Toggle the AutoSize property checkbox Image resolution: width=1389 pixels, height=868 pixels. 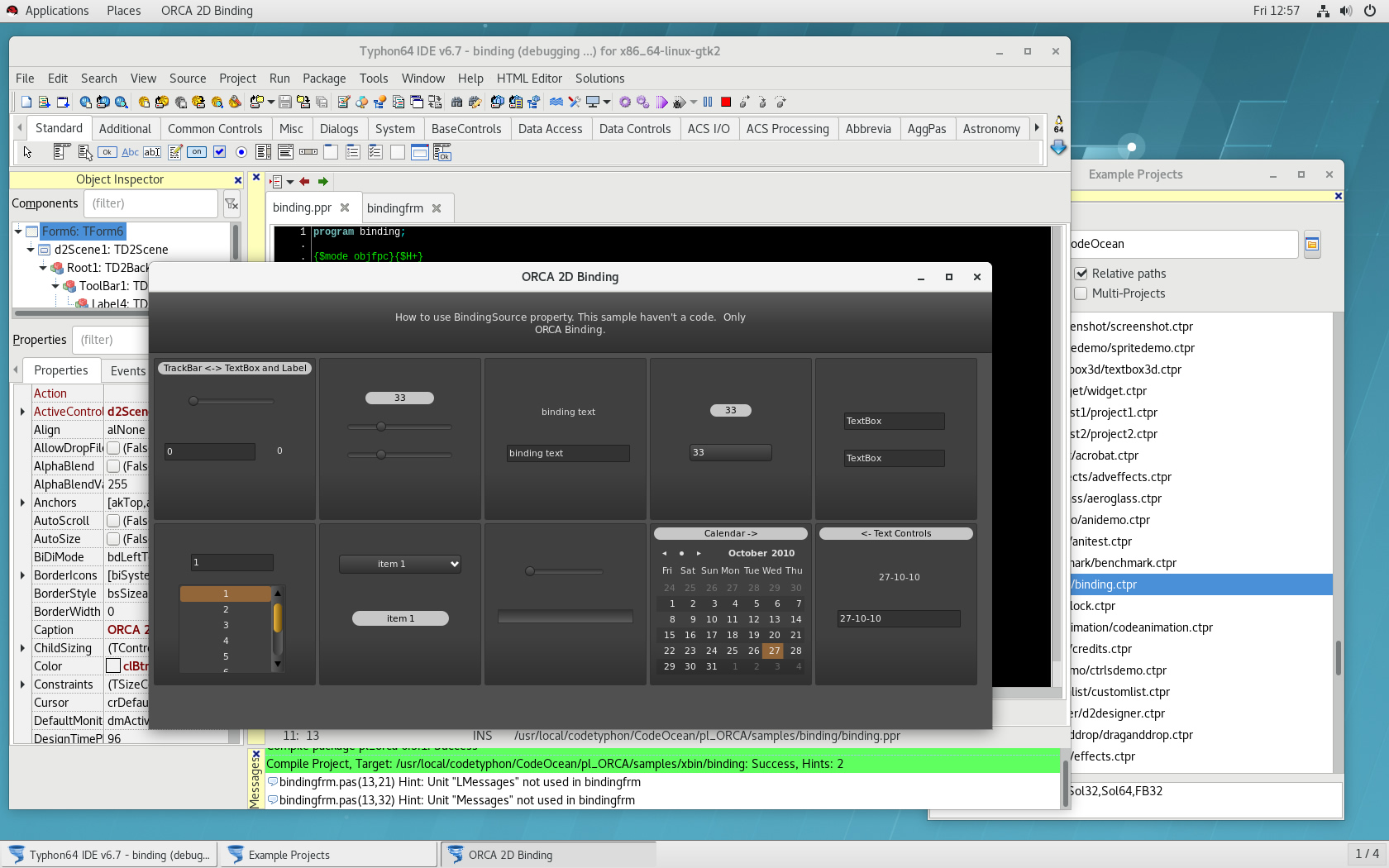tap(113, 539)
